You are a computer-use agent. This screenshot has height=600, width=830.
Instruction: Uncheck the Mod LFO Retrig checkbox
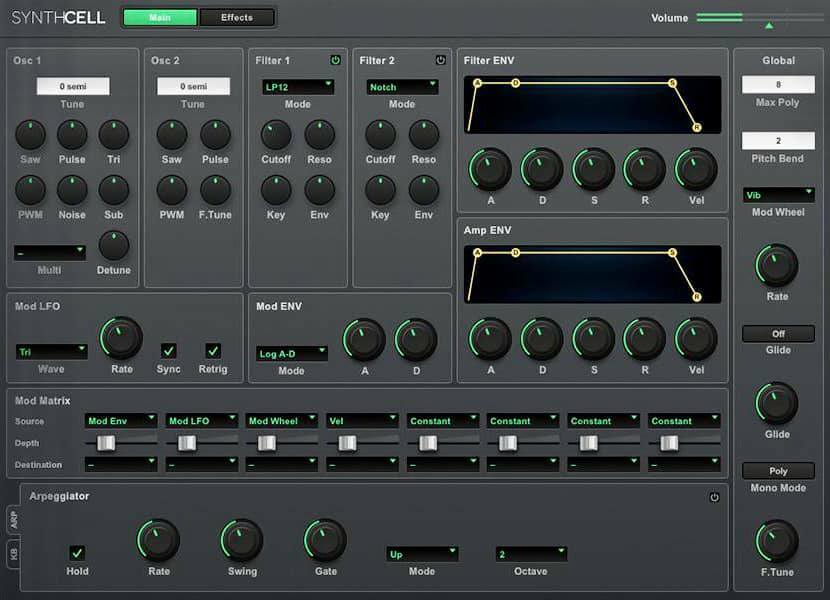[x=213, y=351]
